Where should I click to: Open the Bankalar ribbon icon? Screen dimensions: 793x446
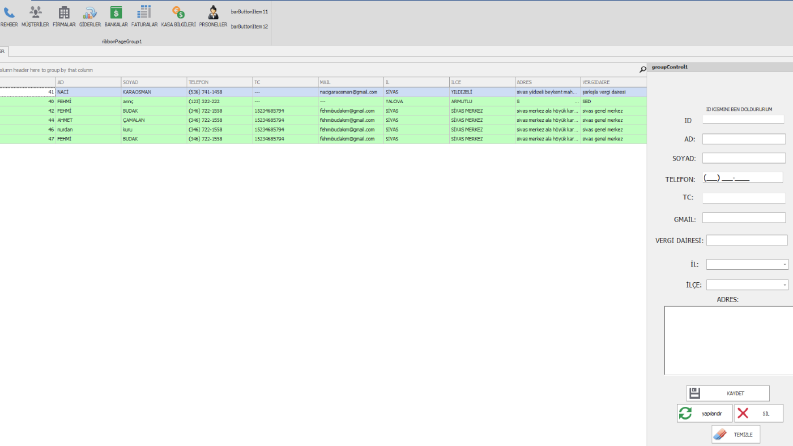click(x=116, y=16)
